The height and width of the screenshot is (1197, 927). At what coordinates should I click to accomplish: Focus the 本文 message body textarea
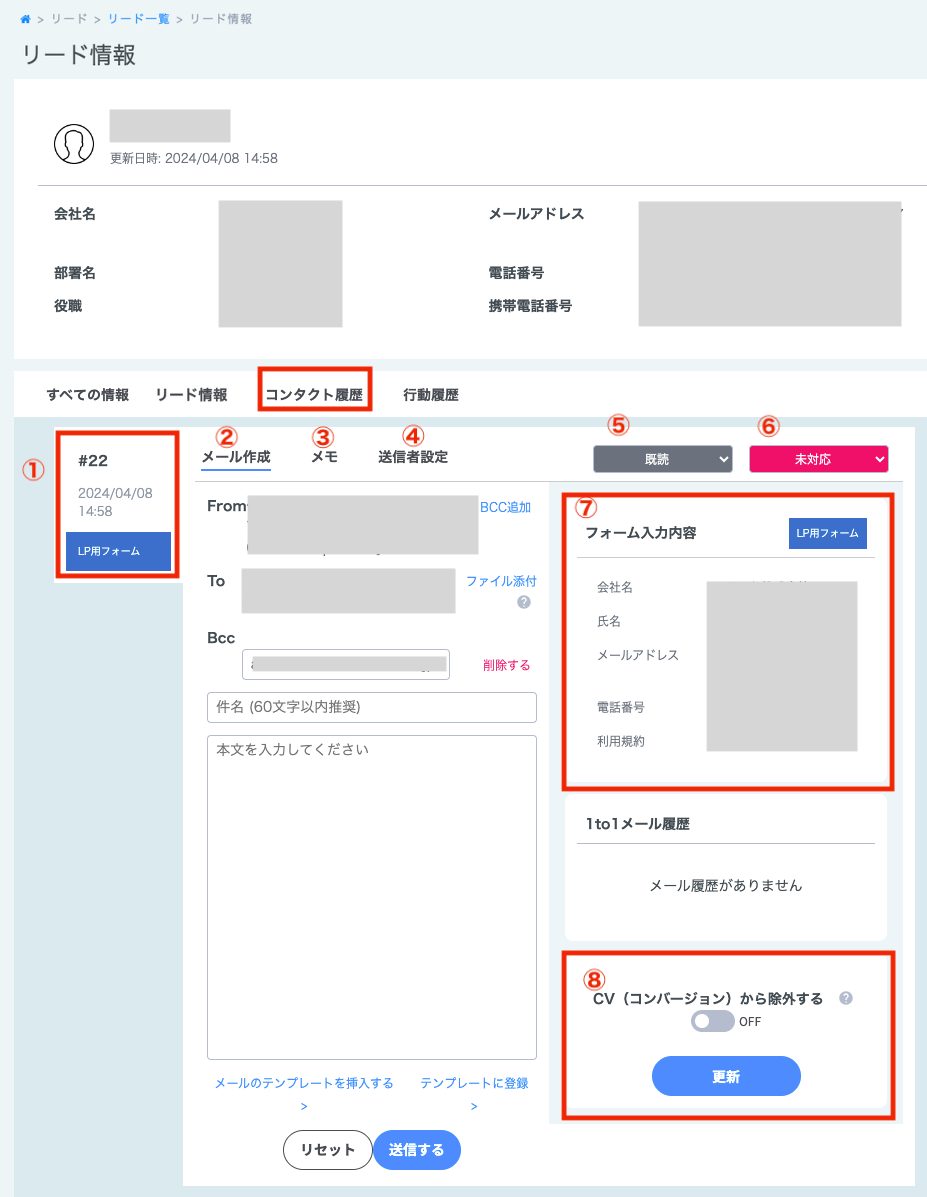(372, 897)
